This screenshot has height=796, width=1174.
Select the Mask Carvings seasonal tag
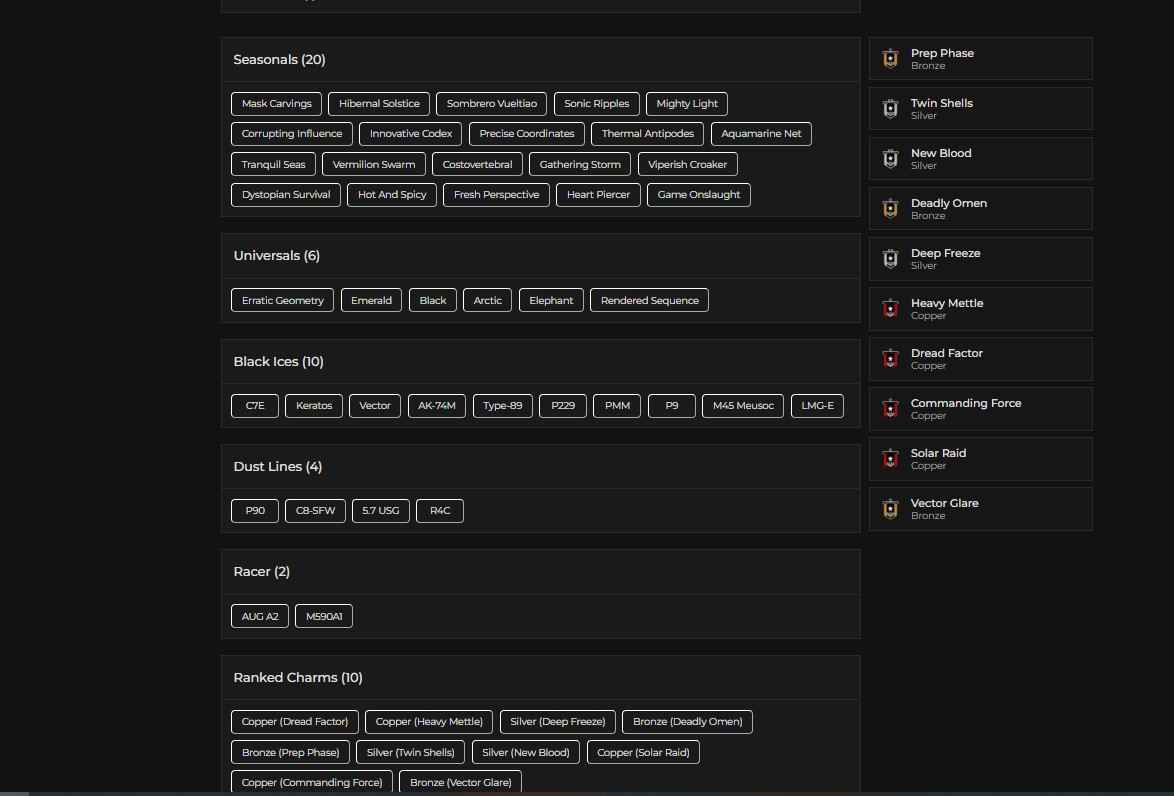point(277,104)
